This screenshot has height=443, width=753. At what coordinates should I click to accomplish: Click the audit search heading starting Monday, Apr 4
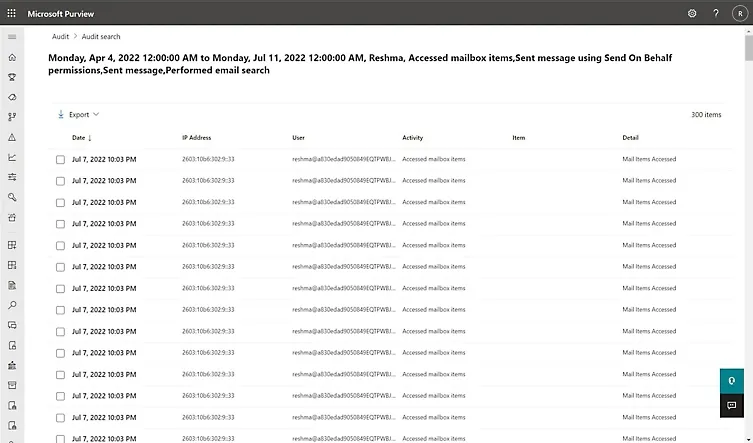tap(360, 64)
